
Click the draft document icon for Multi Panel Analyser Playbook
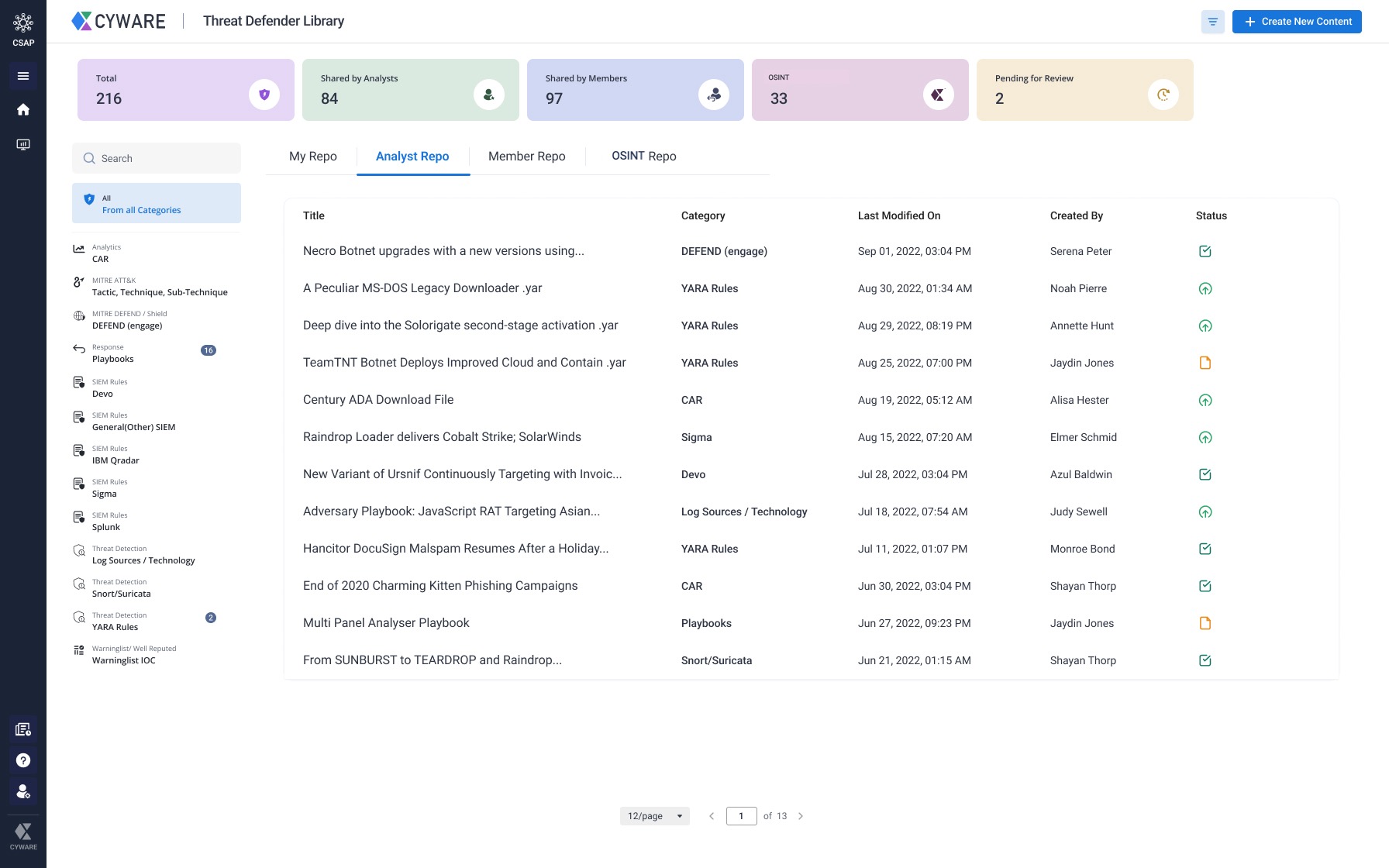pos(1206,622)
